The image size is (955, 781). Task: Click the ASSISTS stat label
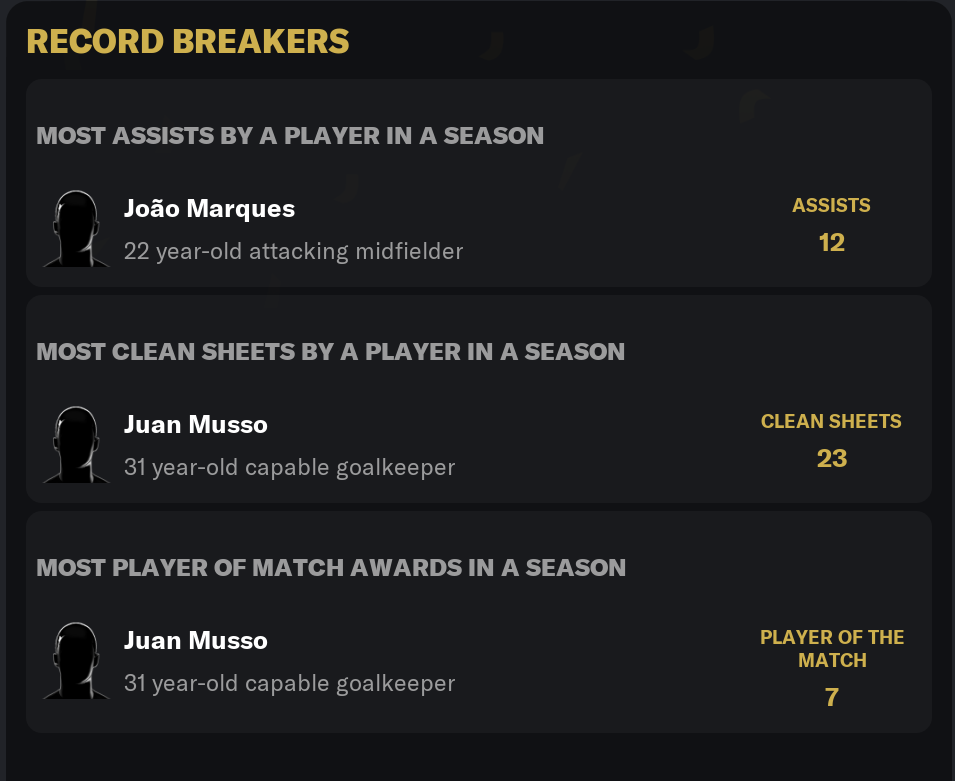click(x=831, y=206)
